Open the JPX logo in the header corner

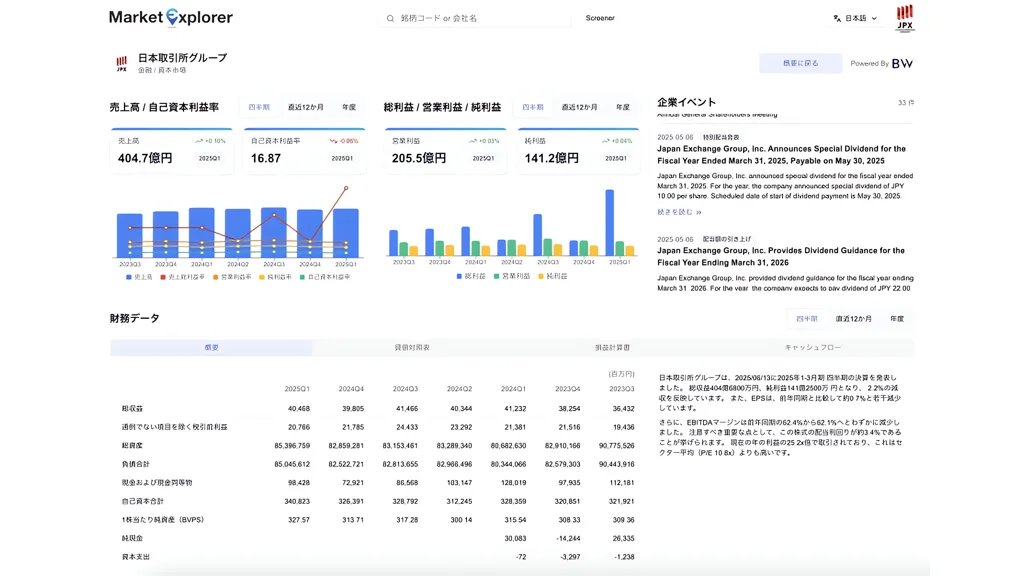point(904,18)
